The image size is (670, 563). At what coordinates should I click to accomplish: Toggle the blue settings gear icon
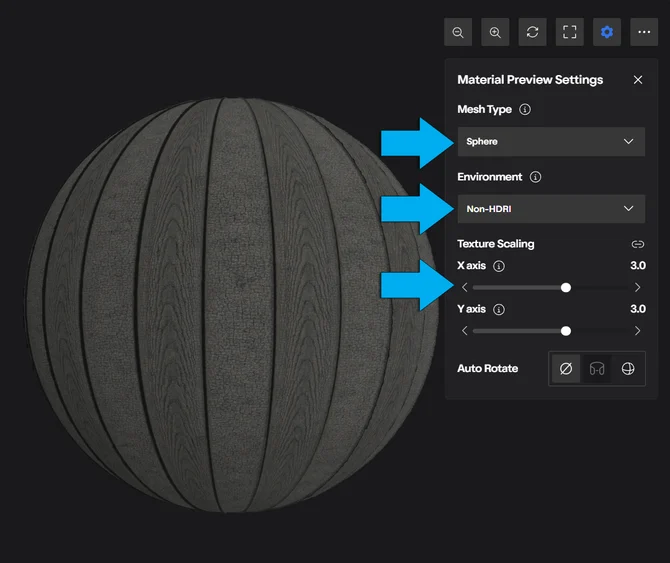click(607, 32)
